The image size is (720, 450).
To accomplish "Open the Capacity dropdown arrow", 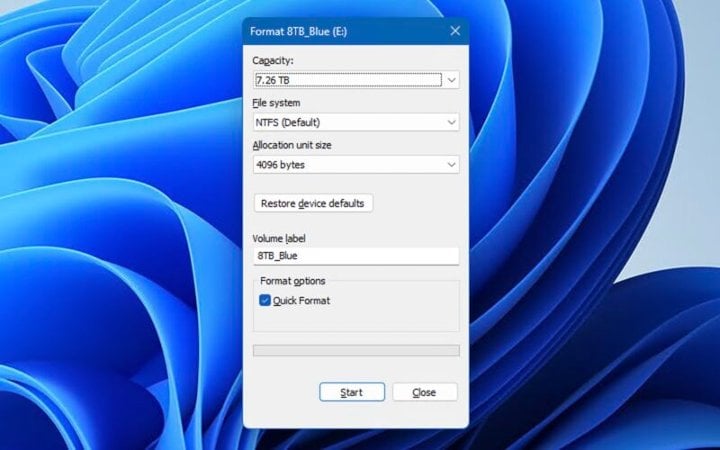I will point(451,80).
